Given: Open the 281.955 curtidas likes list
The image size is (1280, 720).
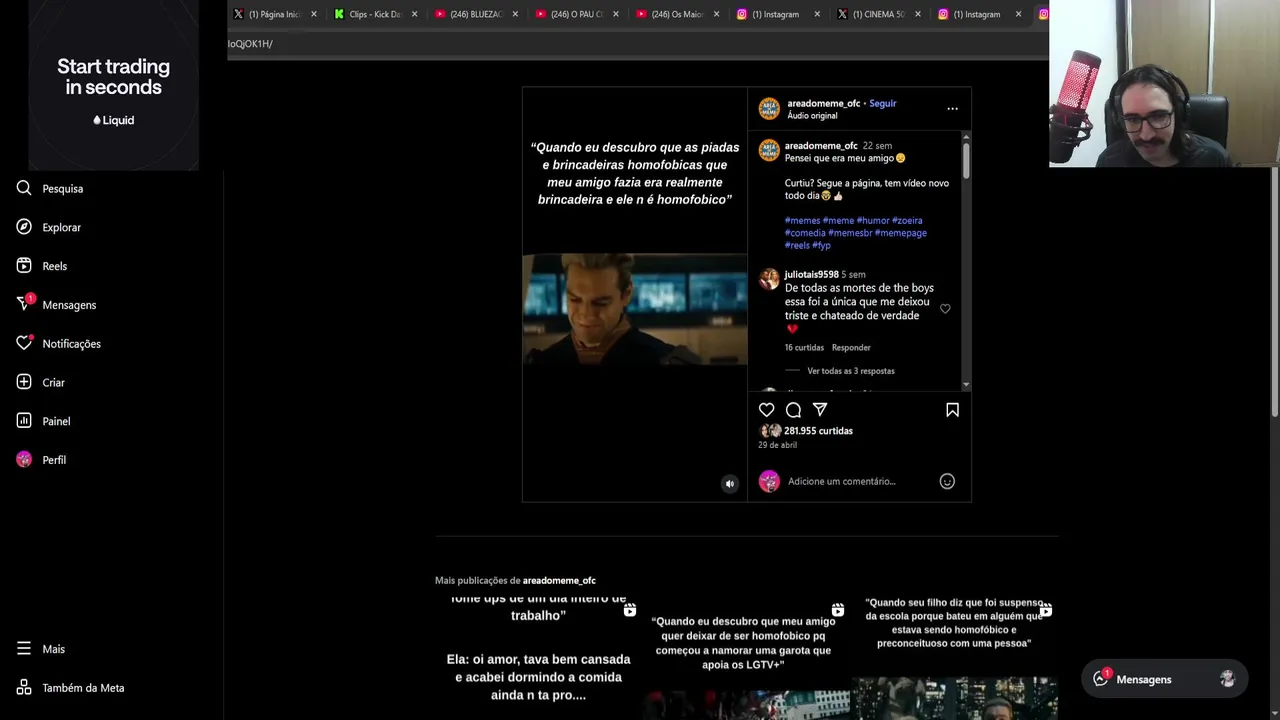Looking at the screenshot, I should click(x=818, y=431).
